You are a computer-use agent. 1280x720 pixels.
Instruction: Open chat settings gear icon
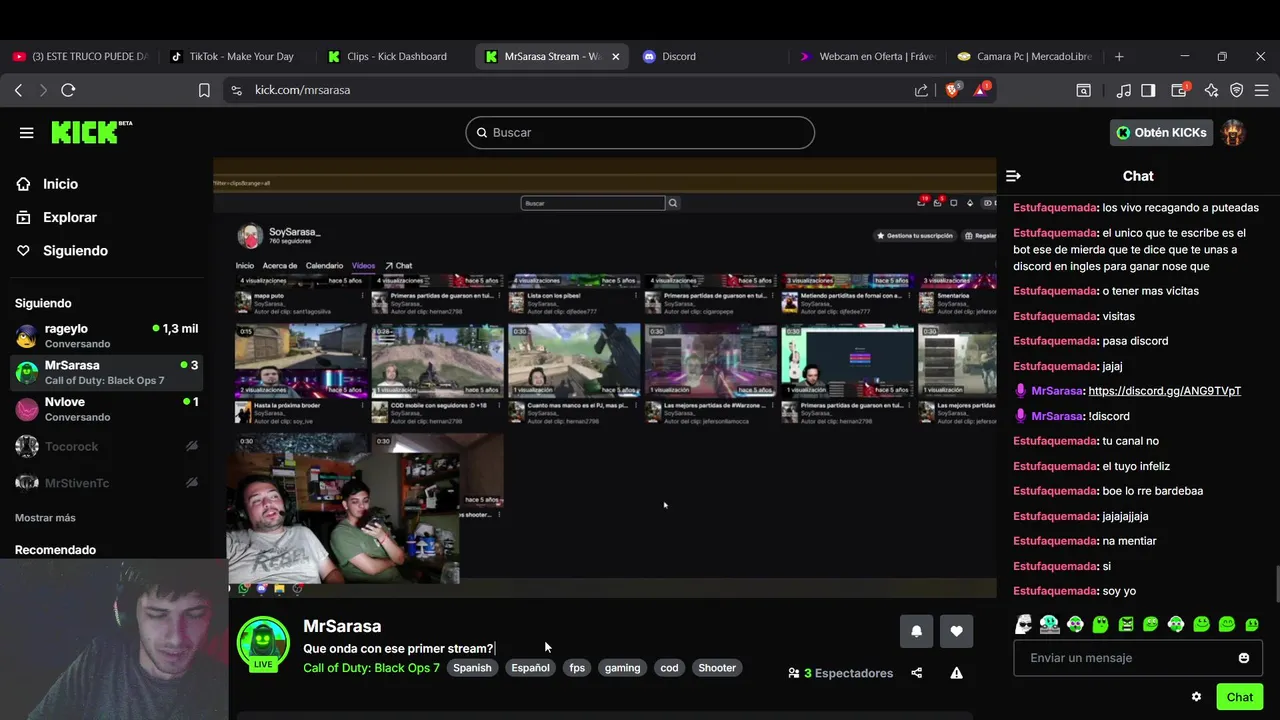(x=1196, y=697)
